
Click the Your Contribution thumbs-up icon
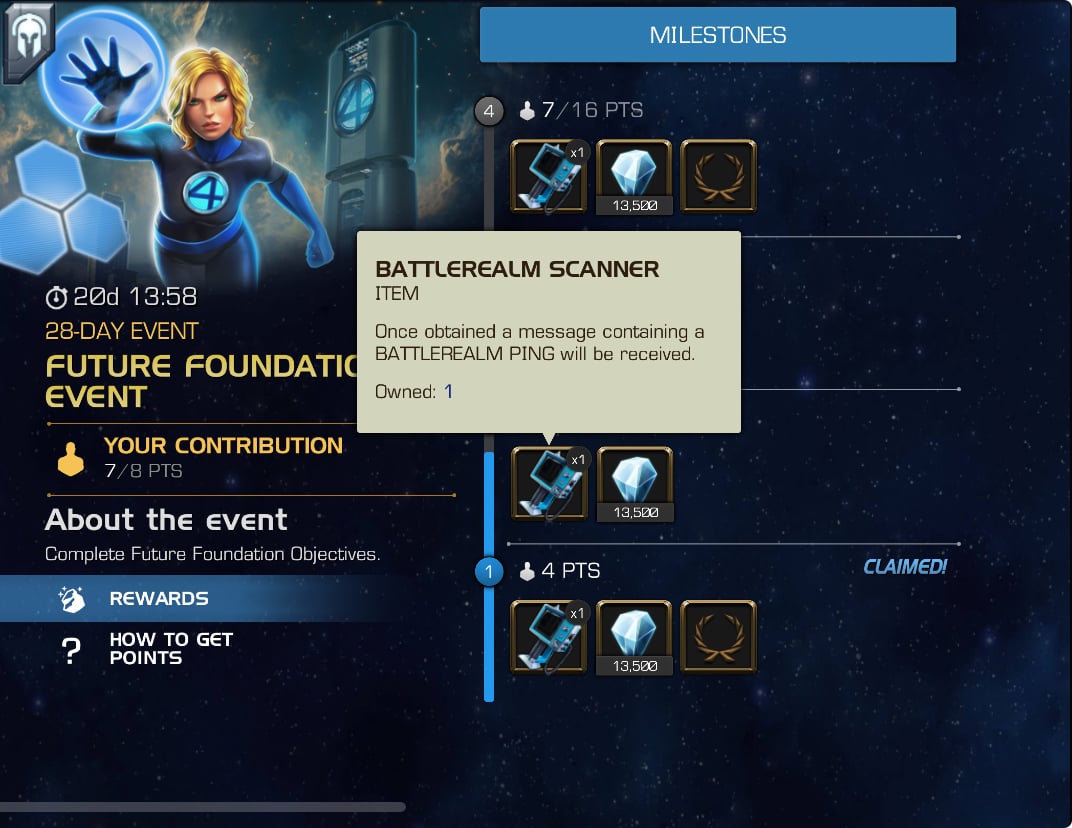pos(70,459)
